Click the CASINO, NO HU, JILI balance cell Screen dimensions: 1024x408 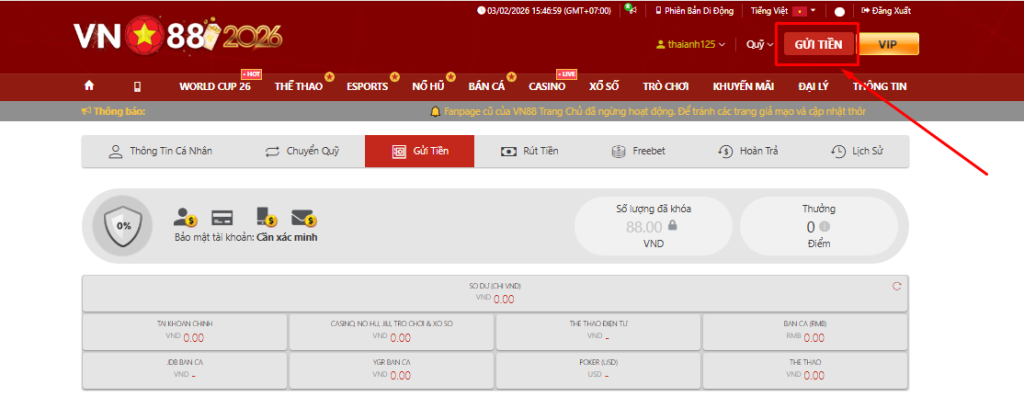tap(392, 332)
